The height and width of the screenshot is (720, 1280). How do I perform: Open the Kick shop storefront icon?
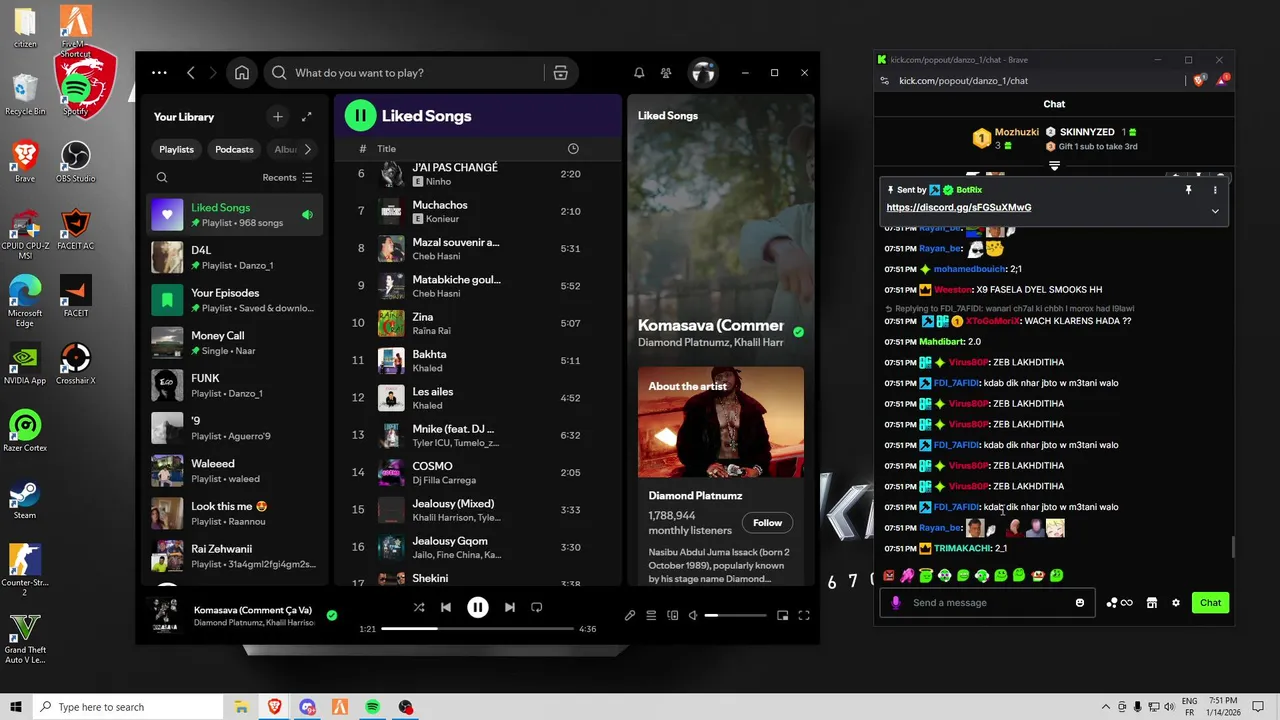(x=1151, y=603)
